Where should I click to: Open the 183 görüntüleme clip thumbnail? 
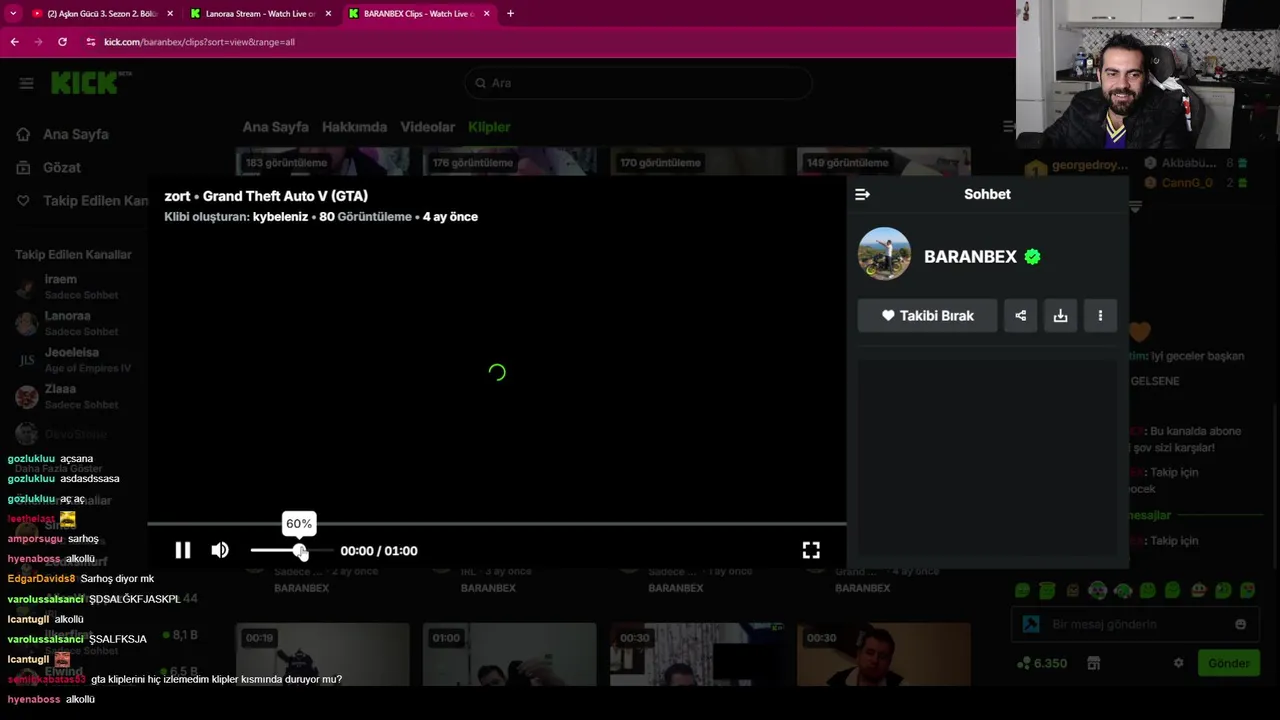(x=322, y=163)
